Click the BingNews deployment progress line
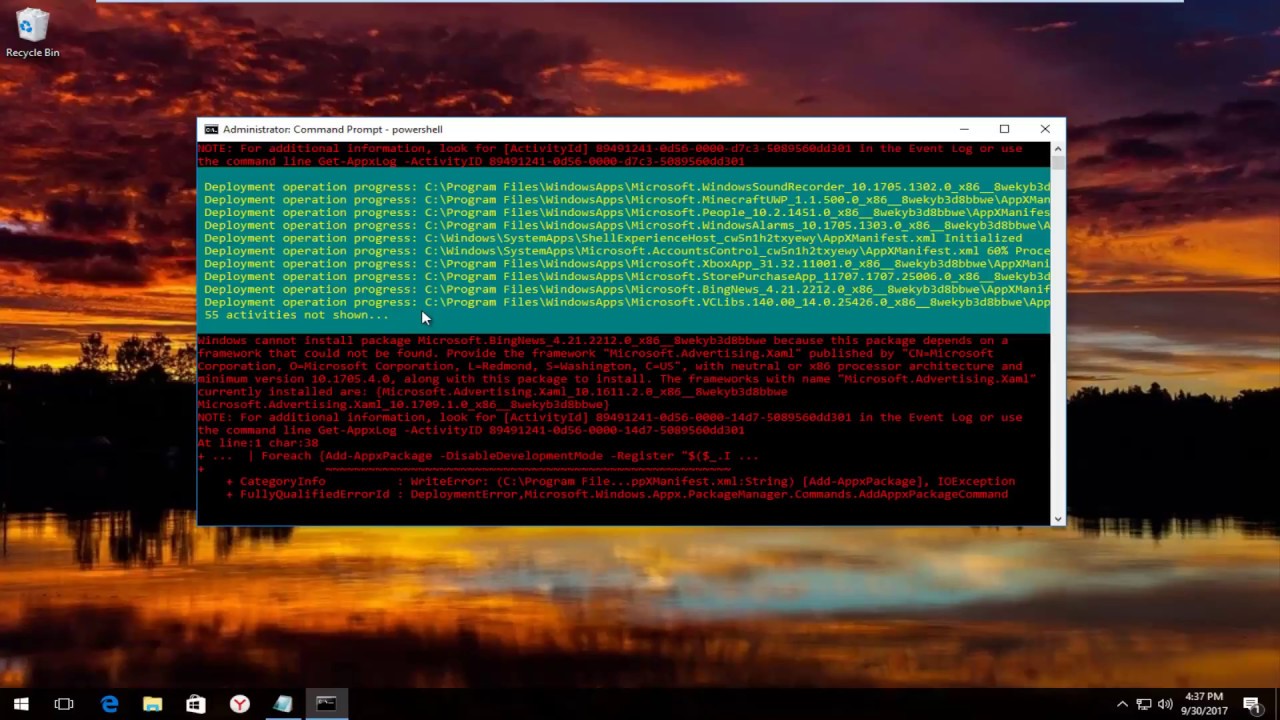 click(x=627, y=290)
